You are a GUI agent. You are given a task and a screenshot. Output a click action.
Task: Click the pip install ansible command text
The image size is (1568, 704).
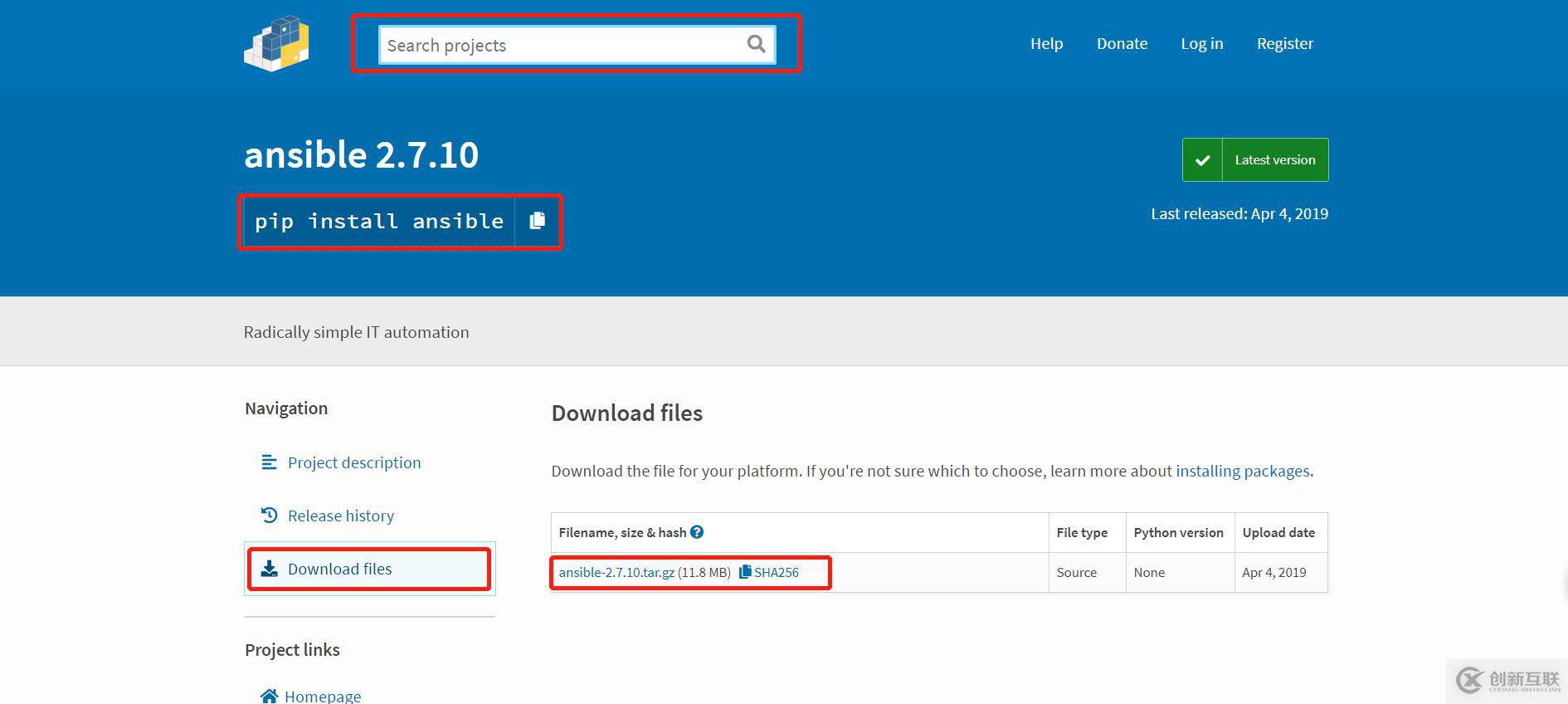coord(379,221)
